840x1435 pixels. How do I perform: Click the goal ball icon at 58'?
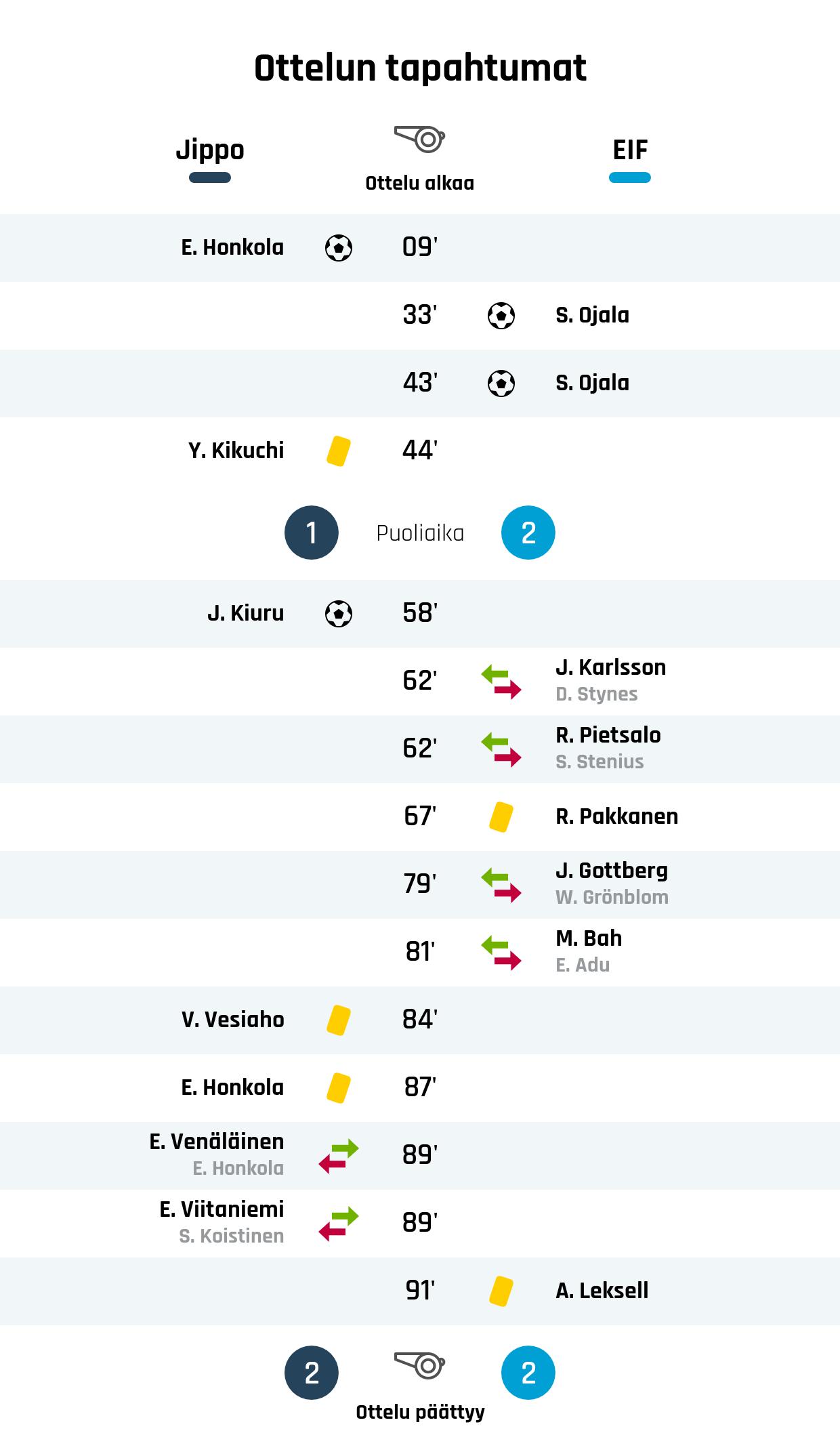click(x=339, y=614)
